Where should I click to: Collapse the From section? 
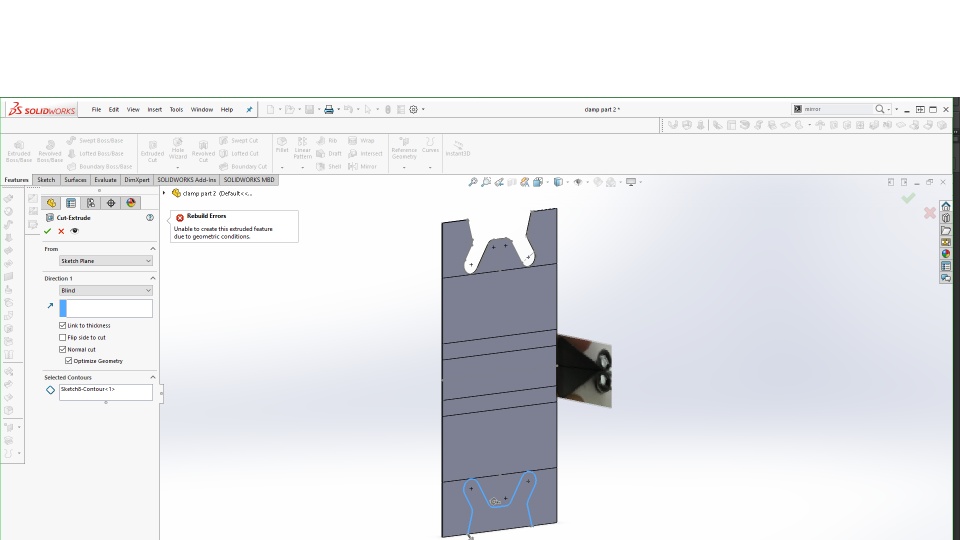[x=153, y=249]
